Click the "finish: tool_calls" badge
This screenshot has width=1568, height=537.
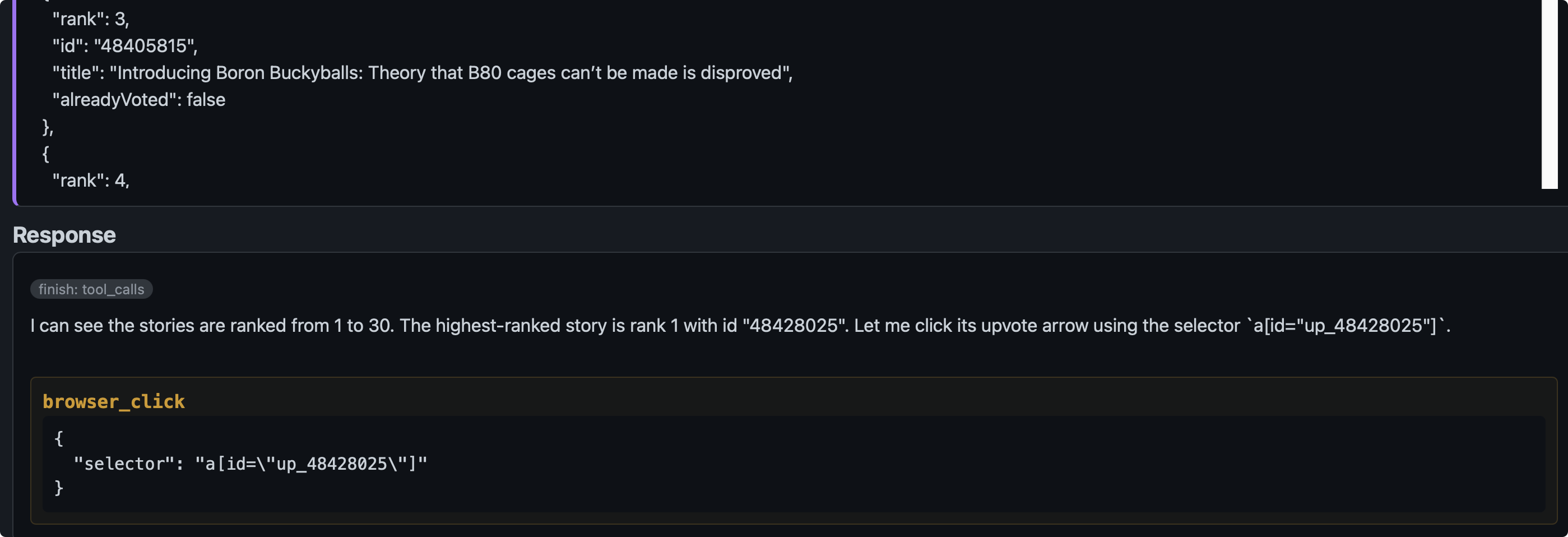tap(91, 289)
